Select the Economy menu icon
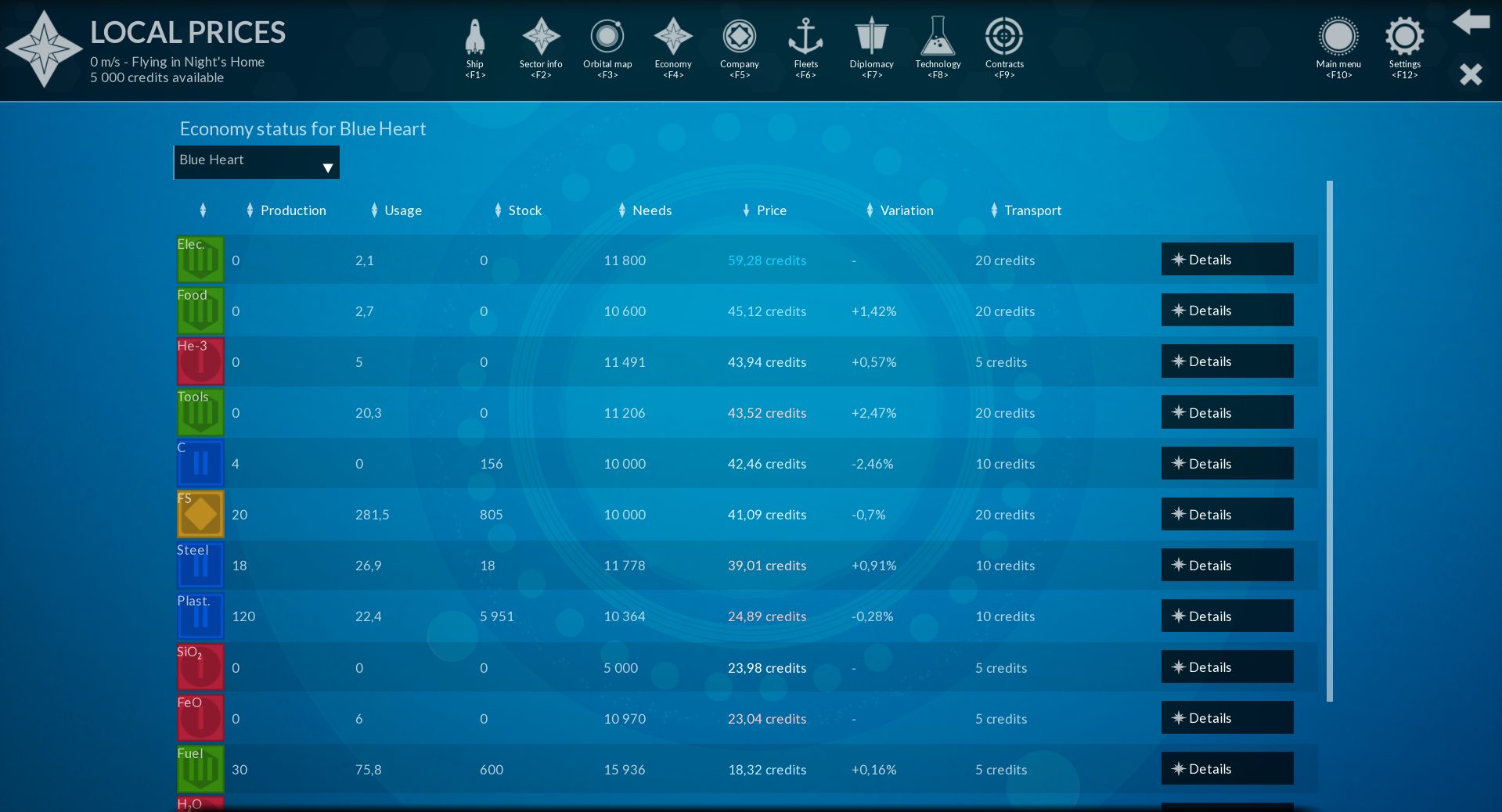 click(673, 48)
